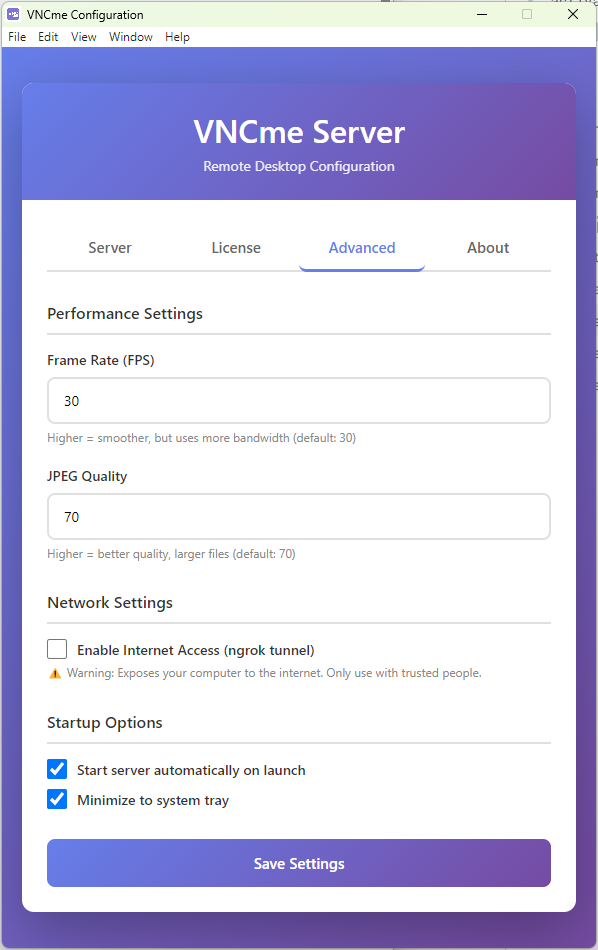Select the JPEG Quality input field
This screenshot has width=598, height=950.
pyautogui.click(x=298, y=516)
